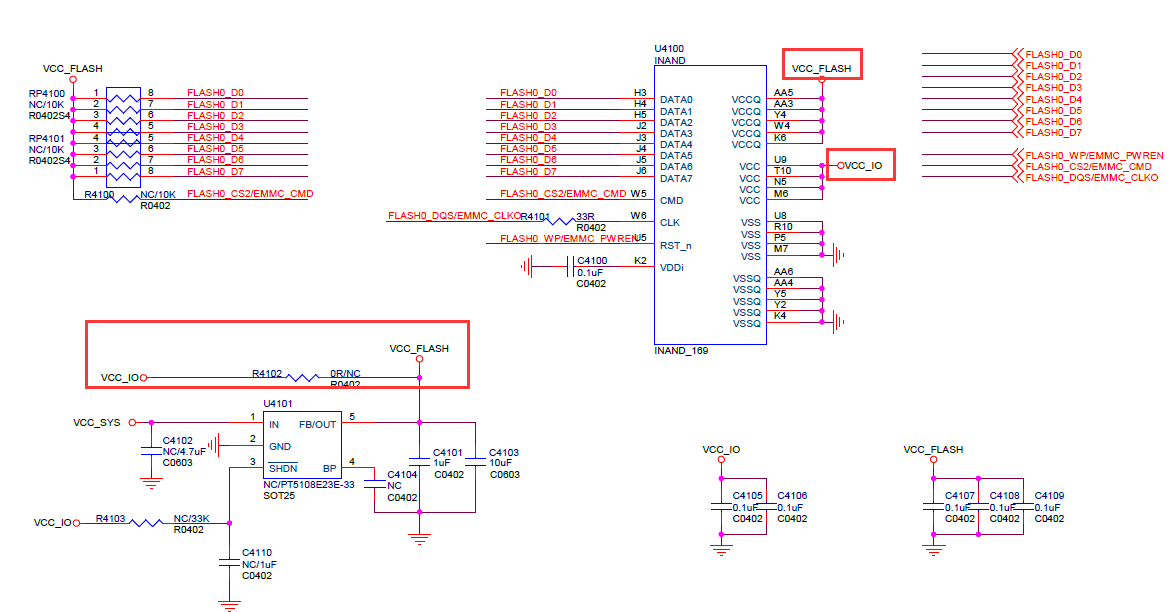Click ground symbol below C4110
1174x612 pixels.
[229, 605]
